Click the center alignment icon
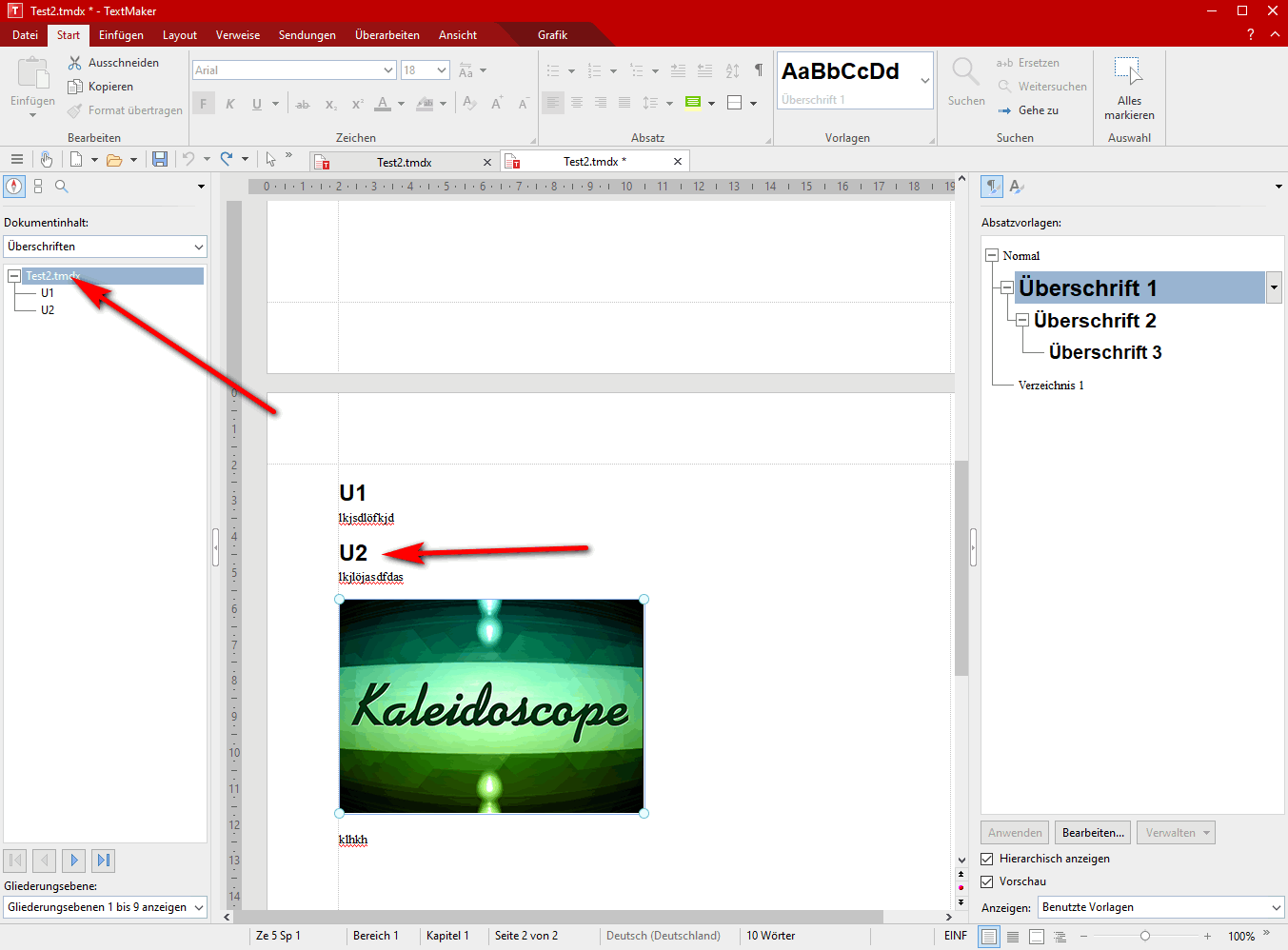Screen dimensions: 1288x950 point(577,103)
